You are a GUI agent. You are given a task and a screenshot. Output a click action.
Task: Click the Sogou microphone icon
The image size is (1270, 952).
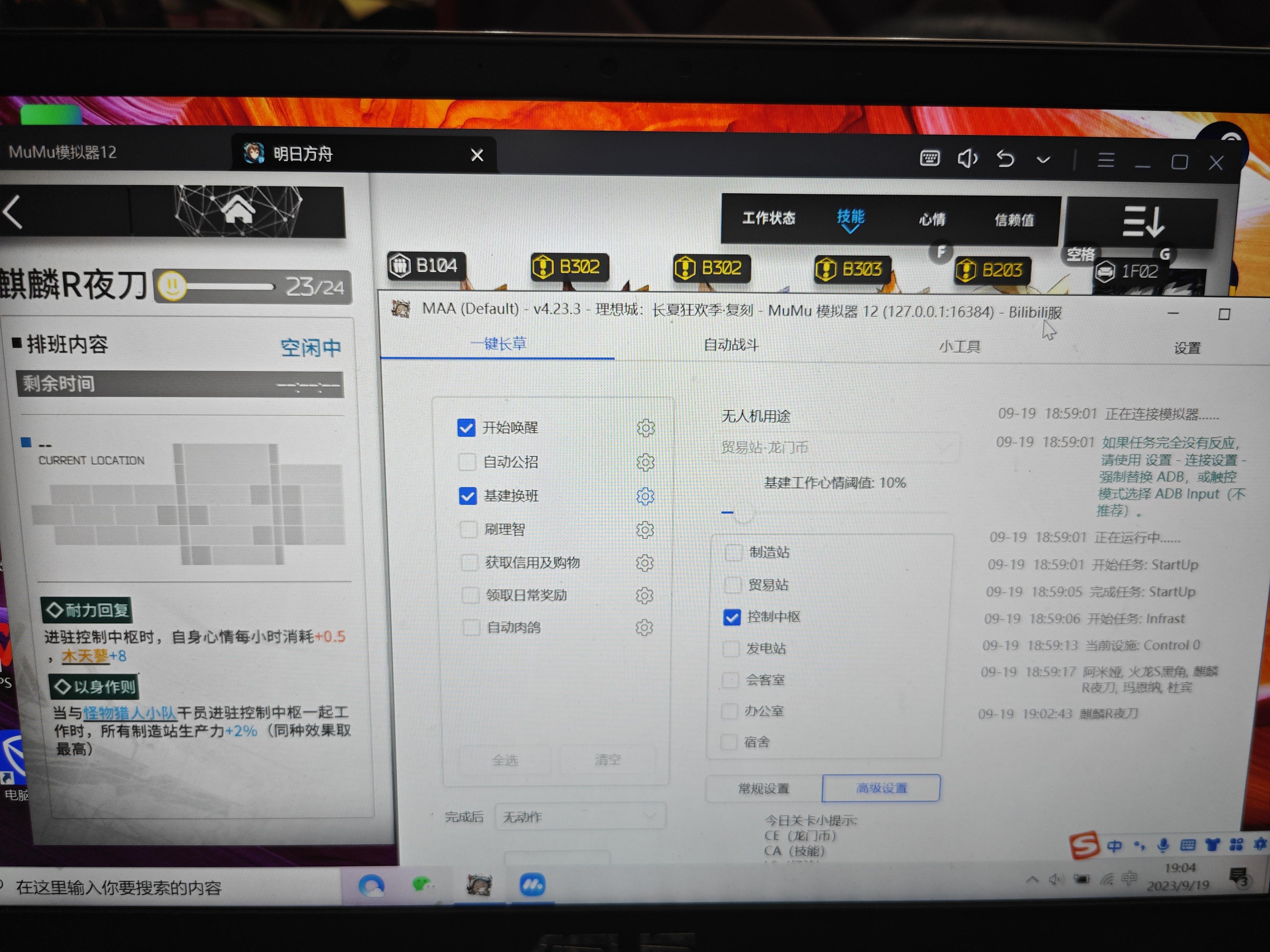point(1163,845)
